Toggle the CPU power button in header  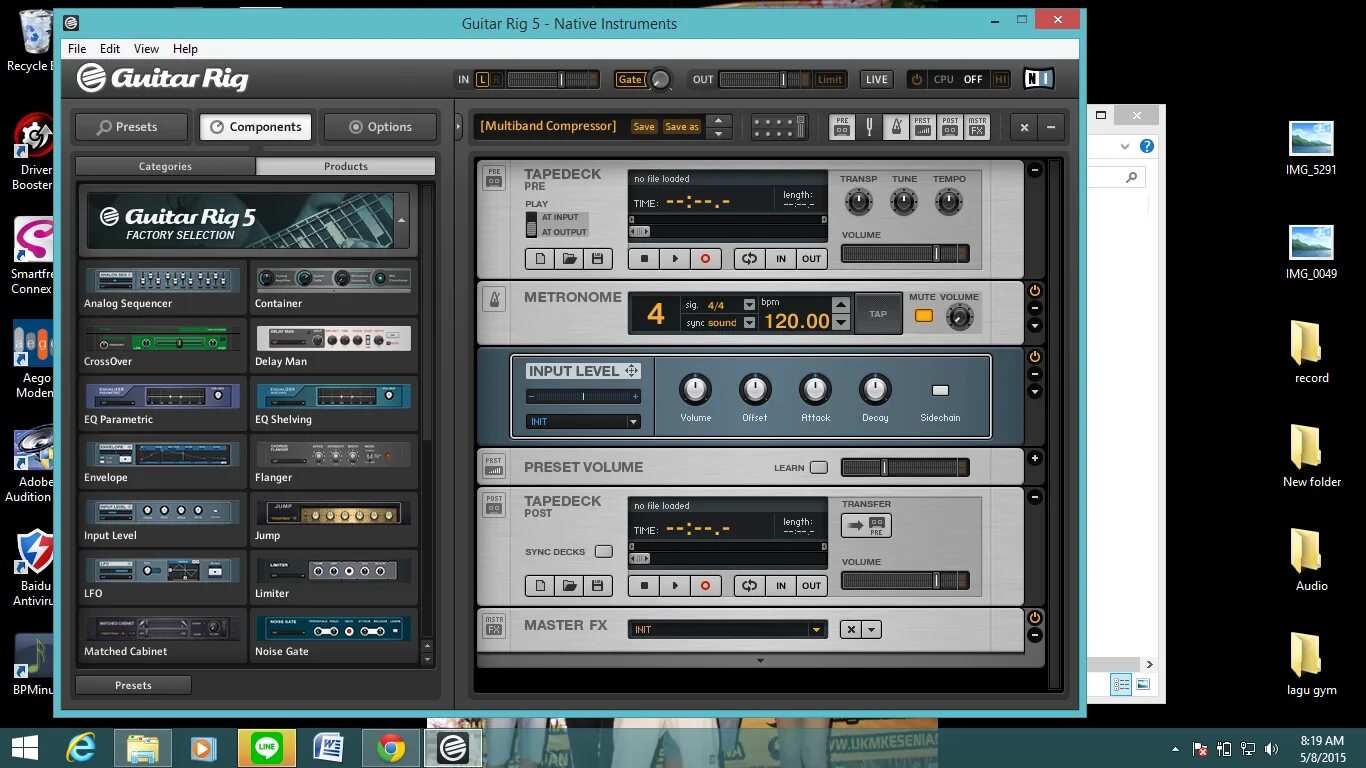[916, 79]
